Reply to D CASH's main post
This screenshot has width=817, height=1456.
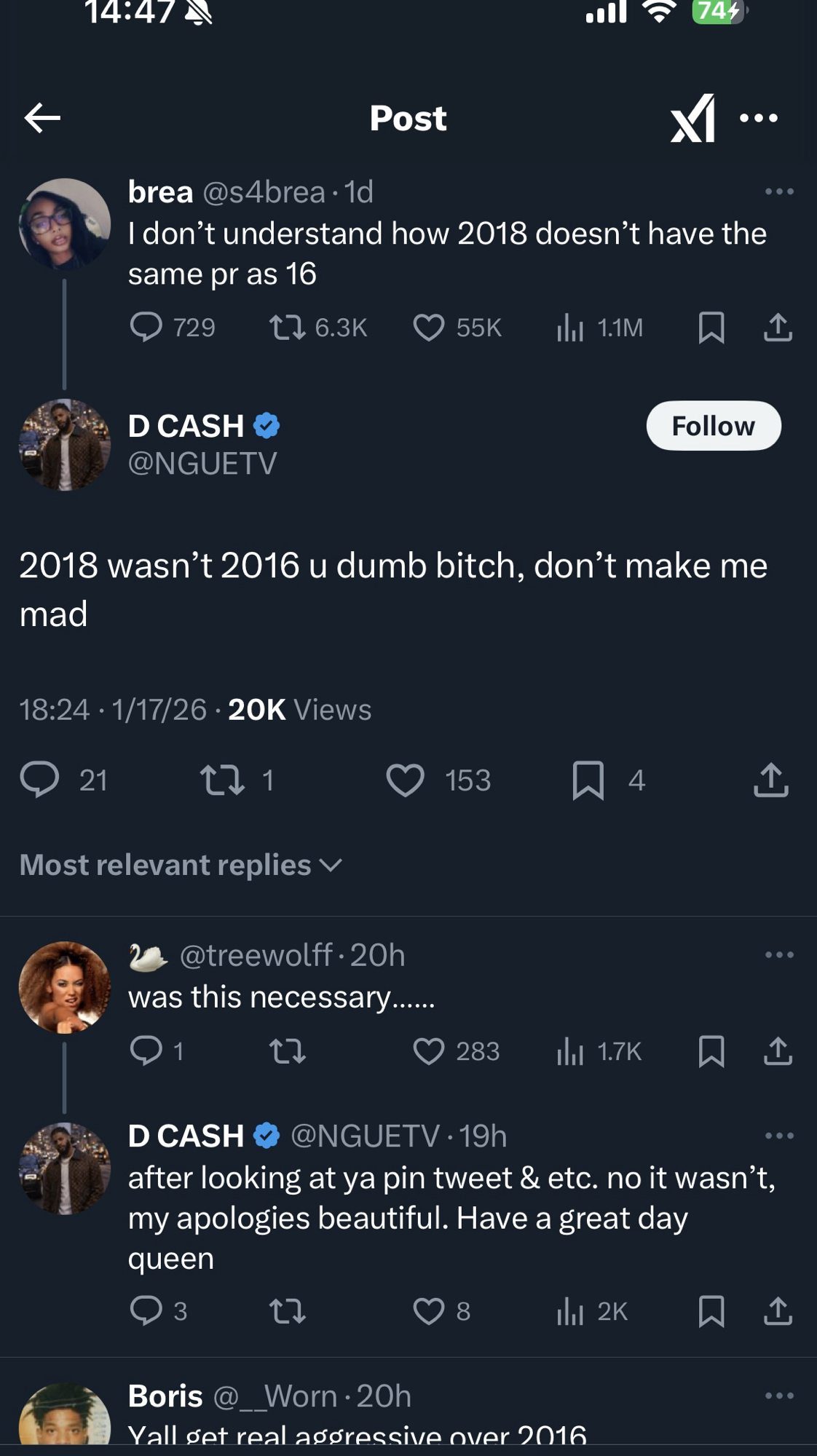click(x=39, y=780)
